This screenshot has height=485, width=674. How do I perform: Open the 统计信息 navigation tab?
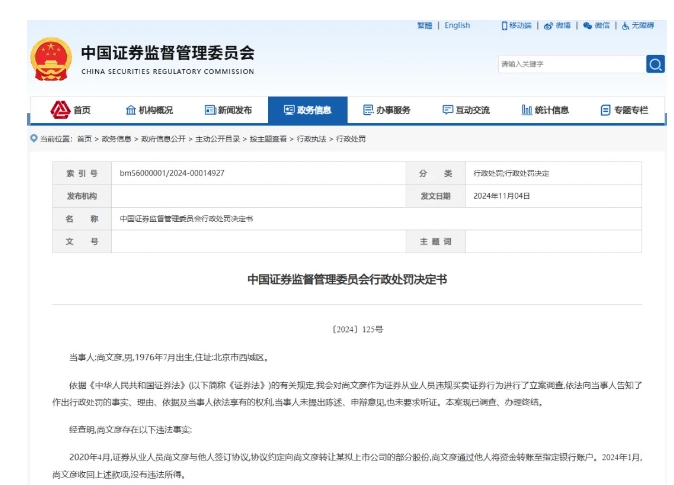tap(545, 110)
